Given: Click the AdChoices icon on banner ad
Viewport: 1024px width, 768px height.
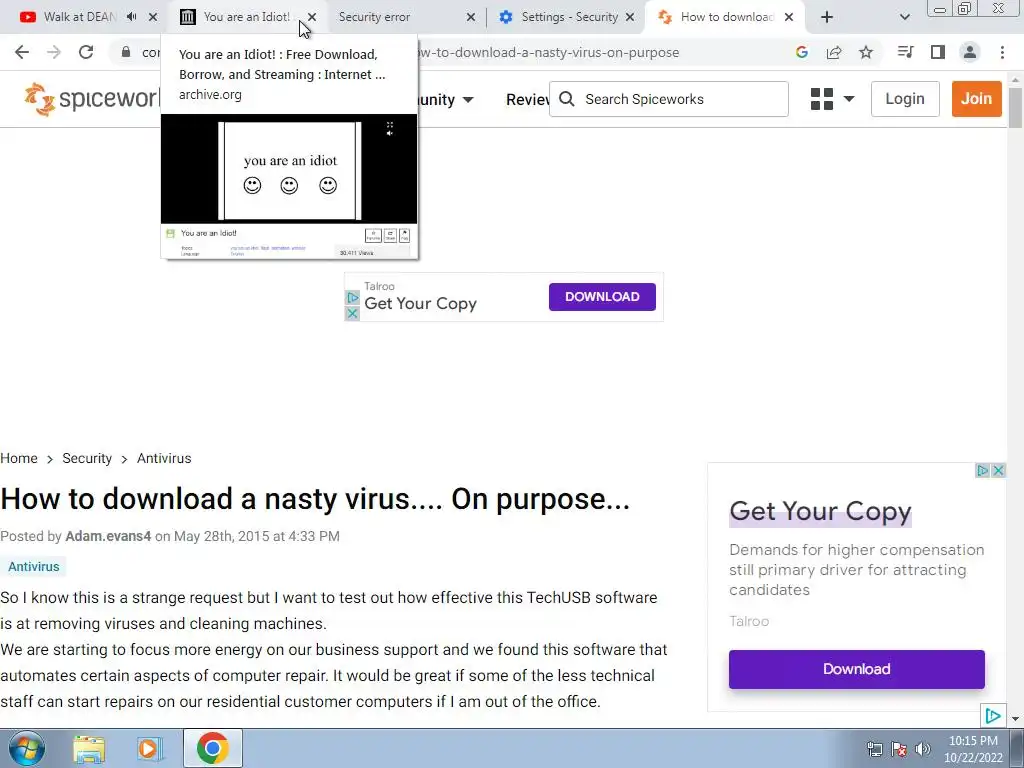Looking at the screenshot, I should (x=352, y=298).
